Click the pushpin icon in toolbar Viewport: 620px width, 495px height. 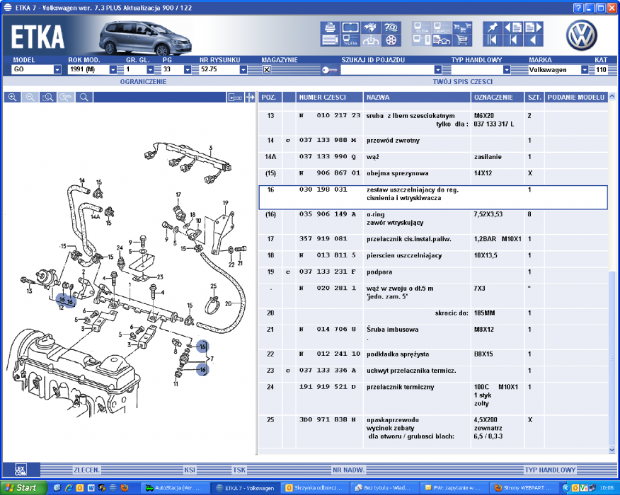(491, 27)
